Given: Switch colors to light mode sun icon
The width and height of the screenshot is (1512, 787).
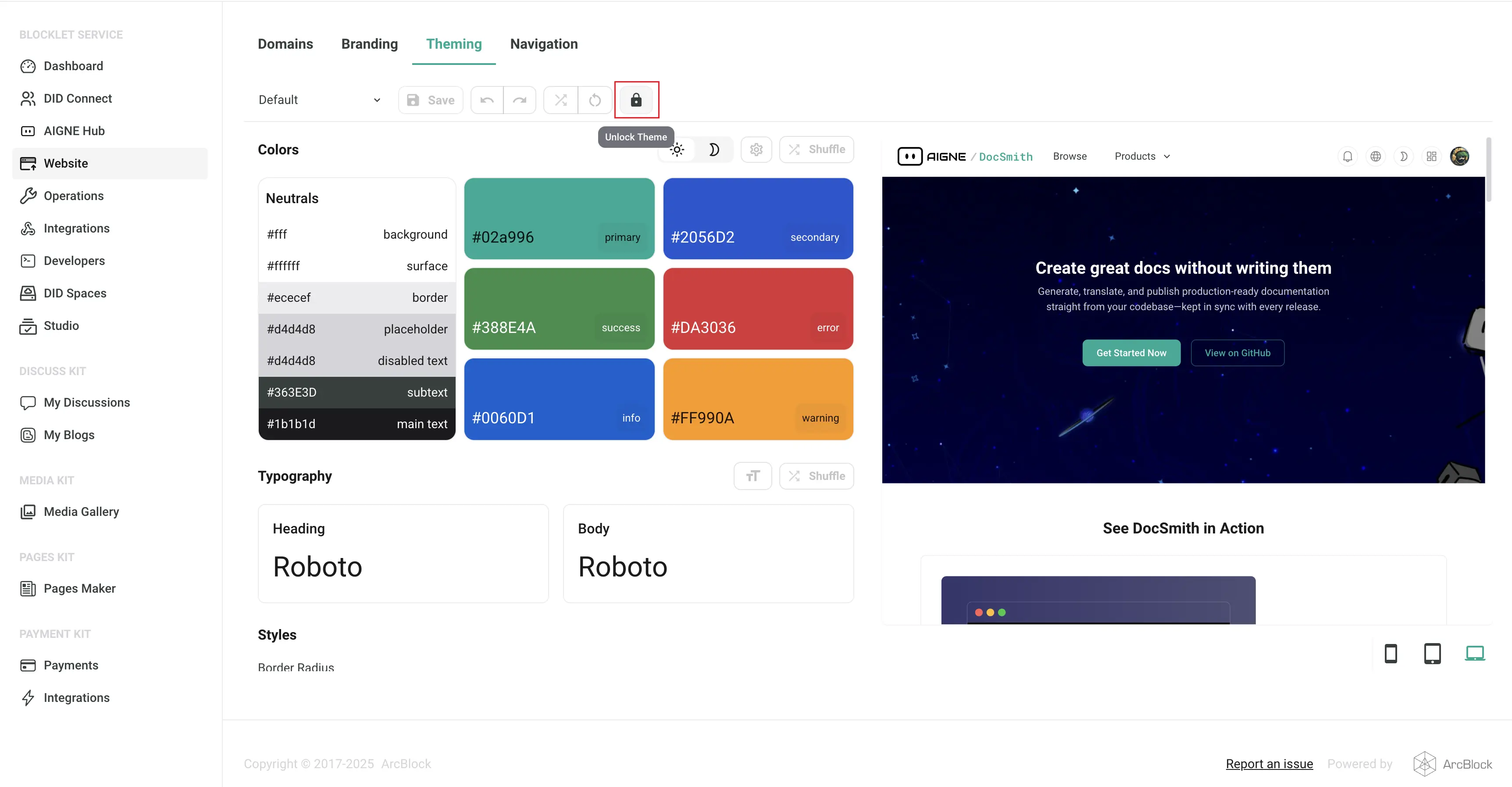Looking at the screenshot, I should click(x=677, y=149).
